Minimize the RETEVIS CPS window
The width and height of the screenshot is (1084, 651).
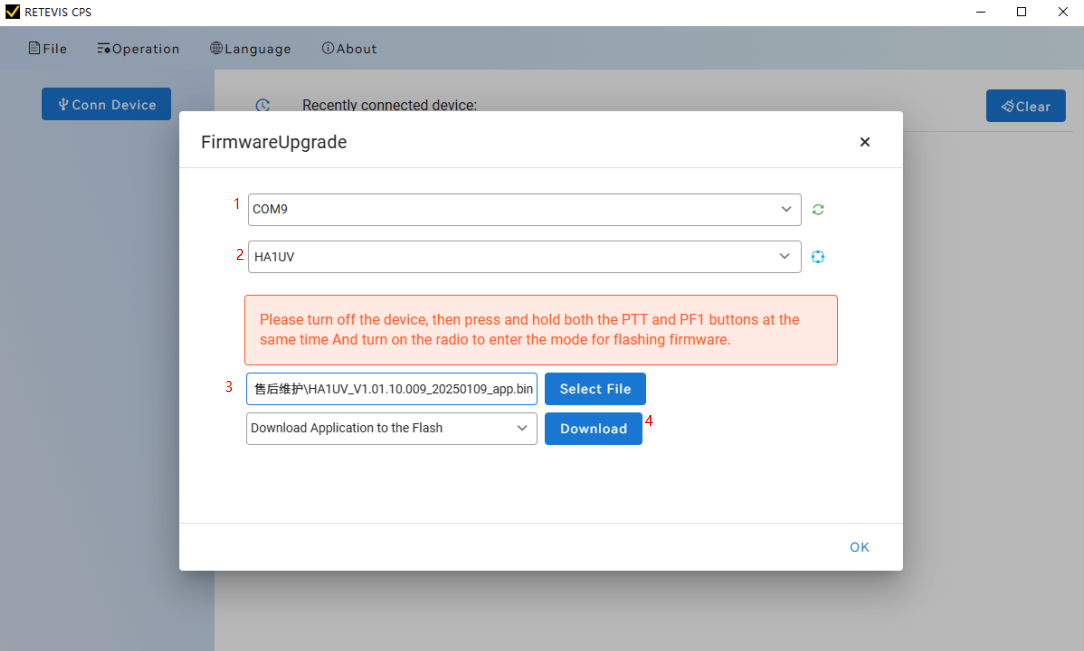point(980,12)
